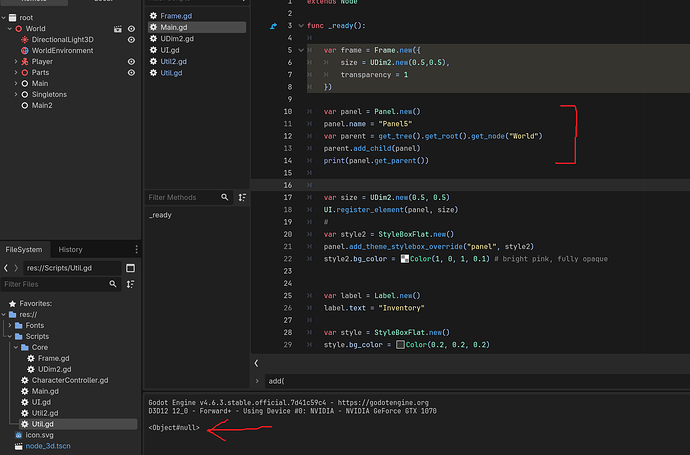This screenshot has width=690, height=455.
Task: Select Util2.gd in FileSystem
Action: [44, 413]
